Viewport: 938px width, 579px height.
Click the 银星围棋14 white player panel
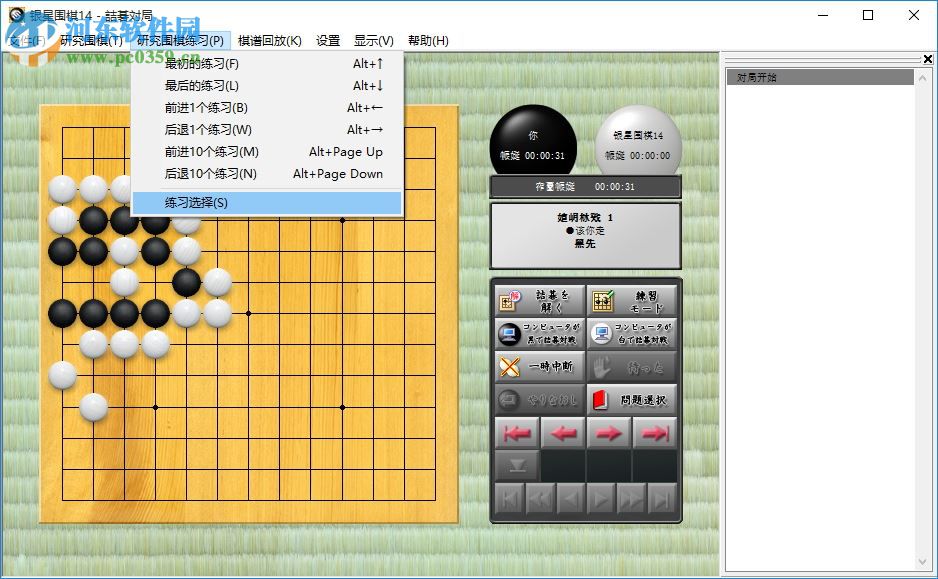637,140
